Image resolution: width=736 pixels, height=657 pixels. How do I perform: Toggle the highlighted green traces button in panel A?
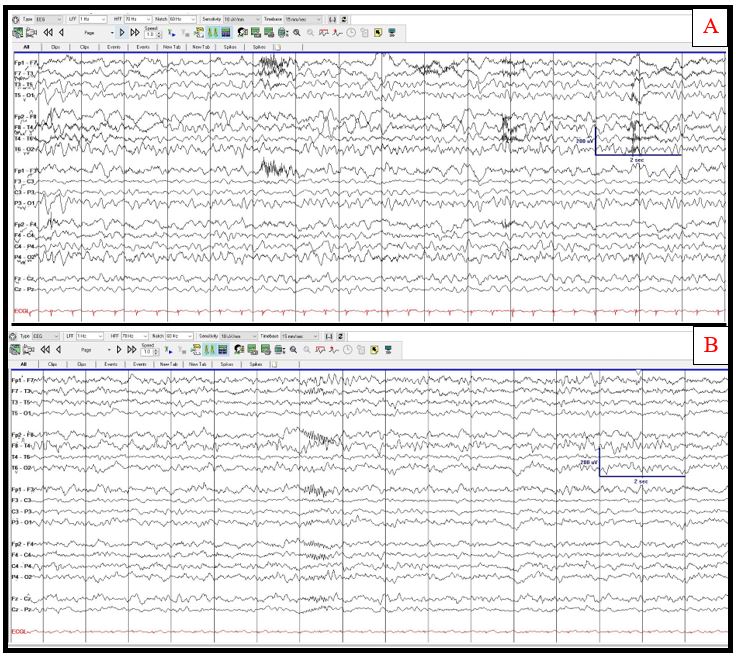(x=212, y=33)
